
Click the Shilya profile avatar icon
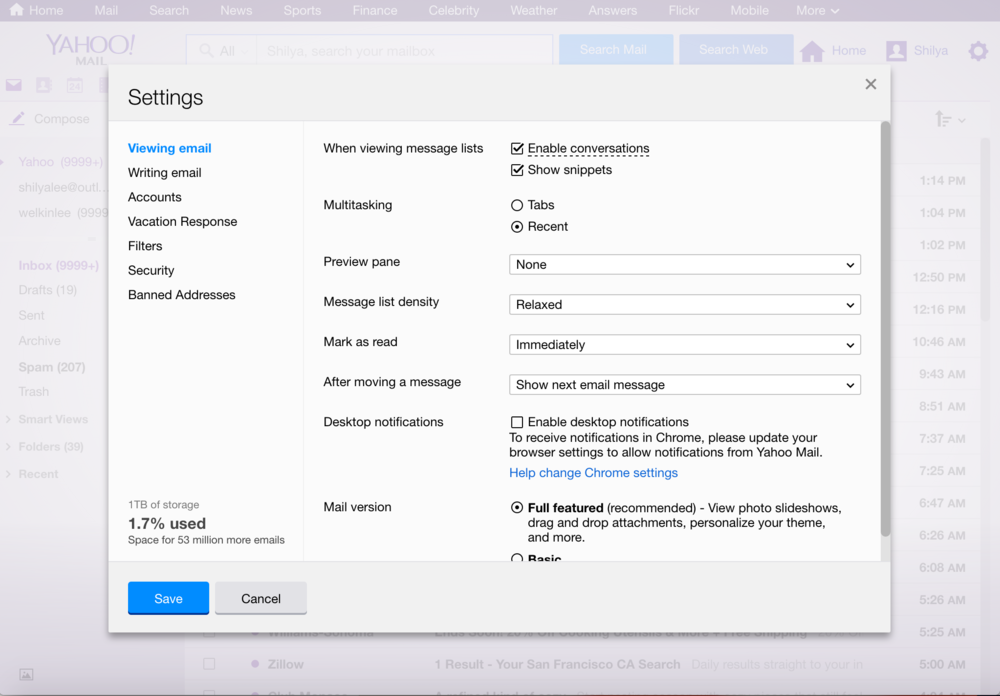tap(896, 51)
